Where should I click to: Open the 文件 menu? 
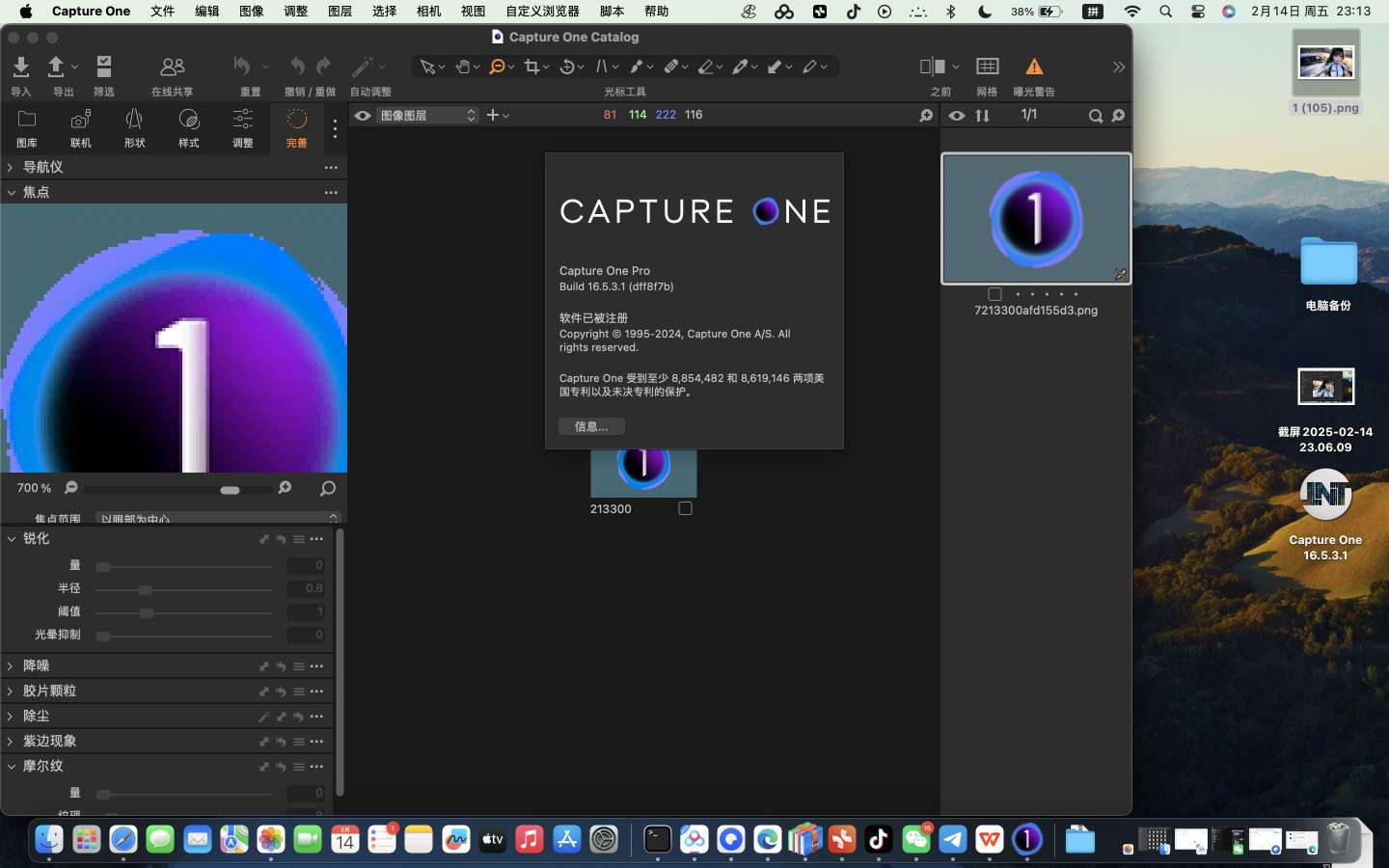[163, 12]
